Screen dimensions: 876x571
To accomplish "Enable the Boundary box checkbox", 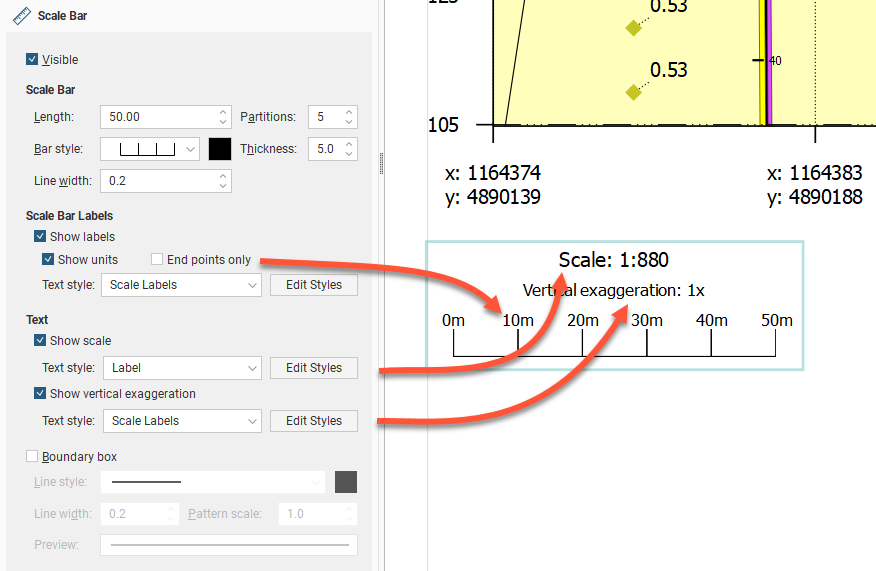I will 33,457.
